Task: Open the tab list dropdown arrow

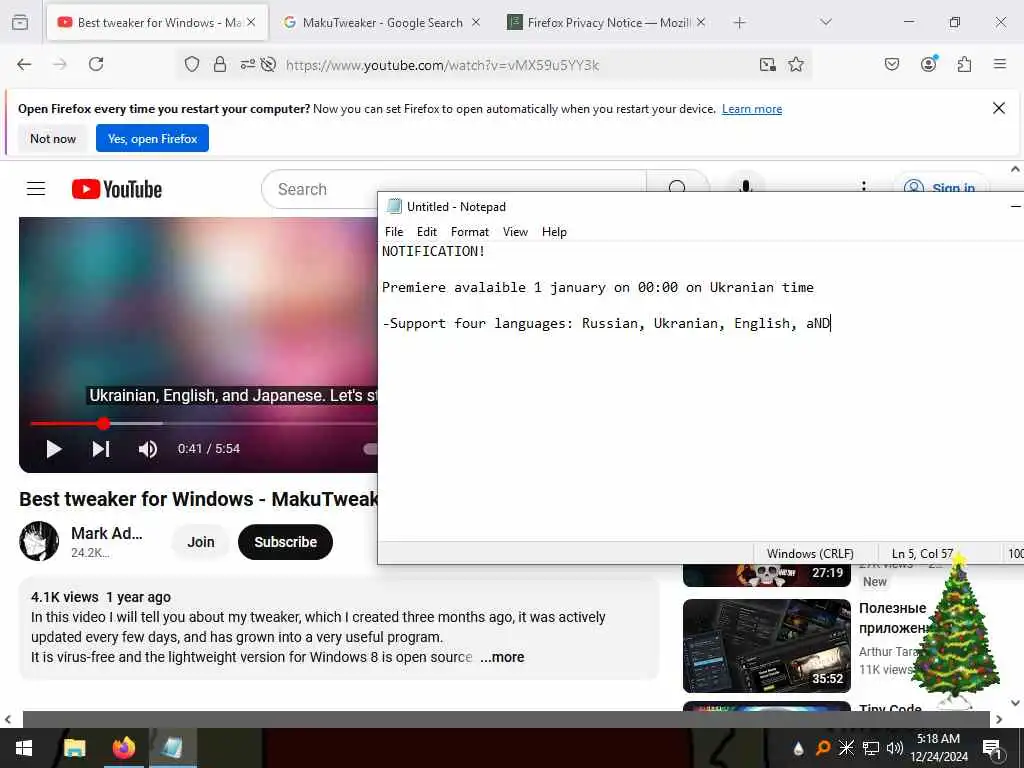Action: pos(825,22)
